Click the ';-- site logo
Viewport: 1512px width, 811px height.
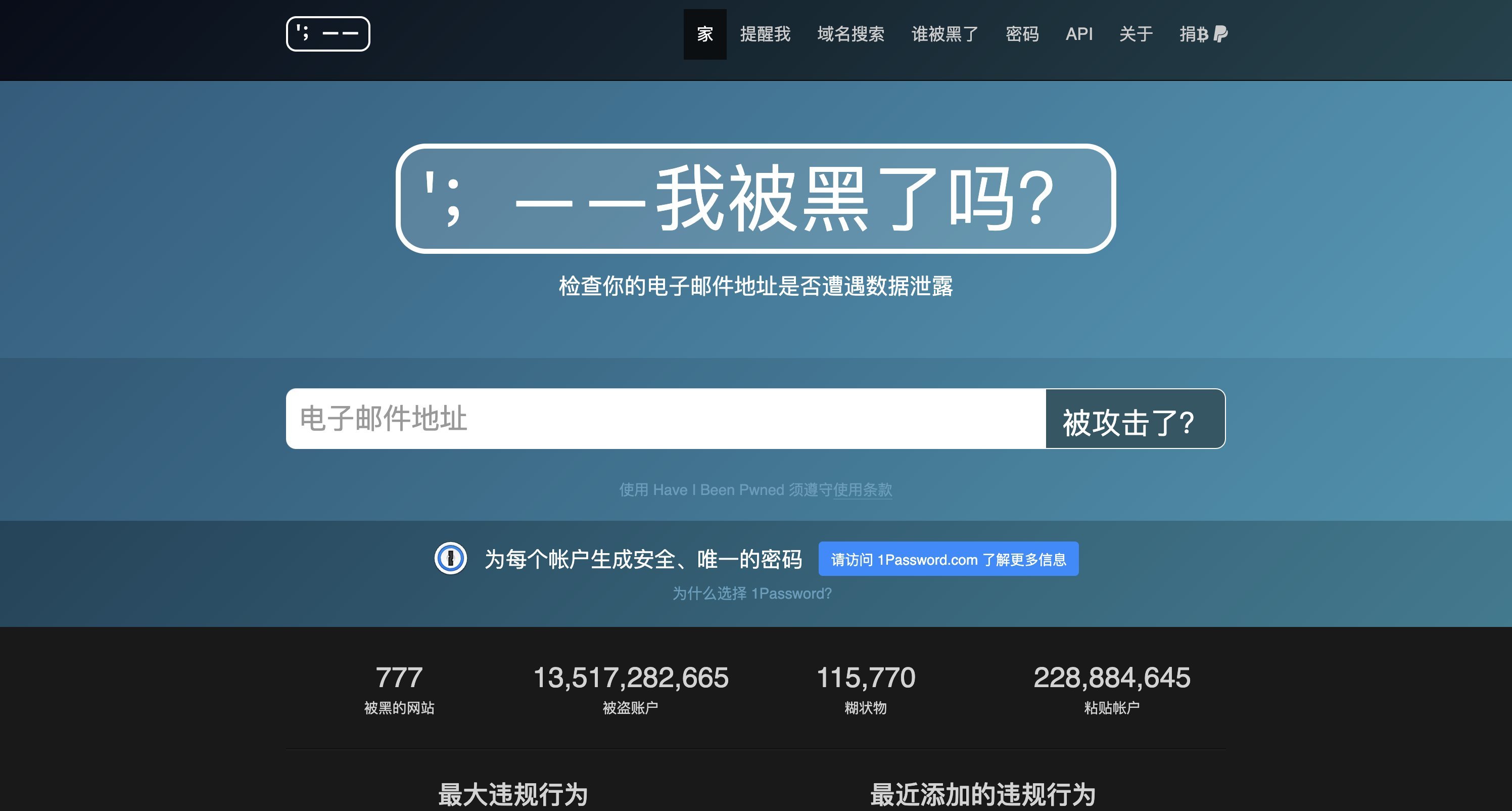[327, 33]
